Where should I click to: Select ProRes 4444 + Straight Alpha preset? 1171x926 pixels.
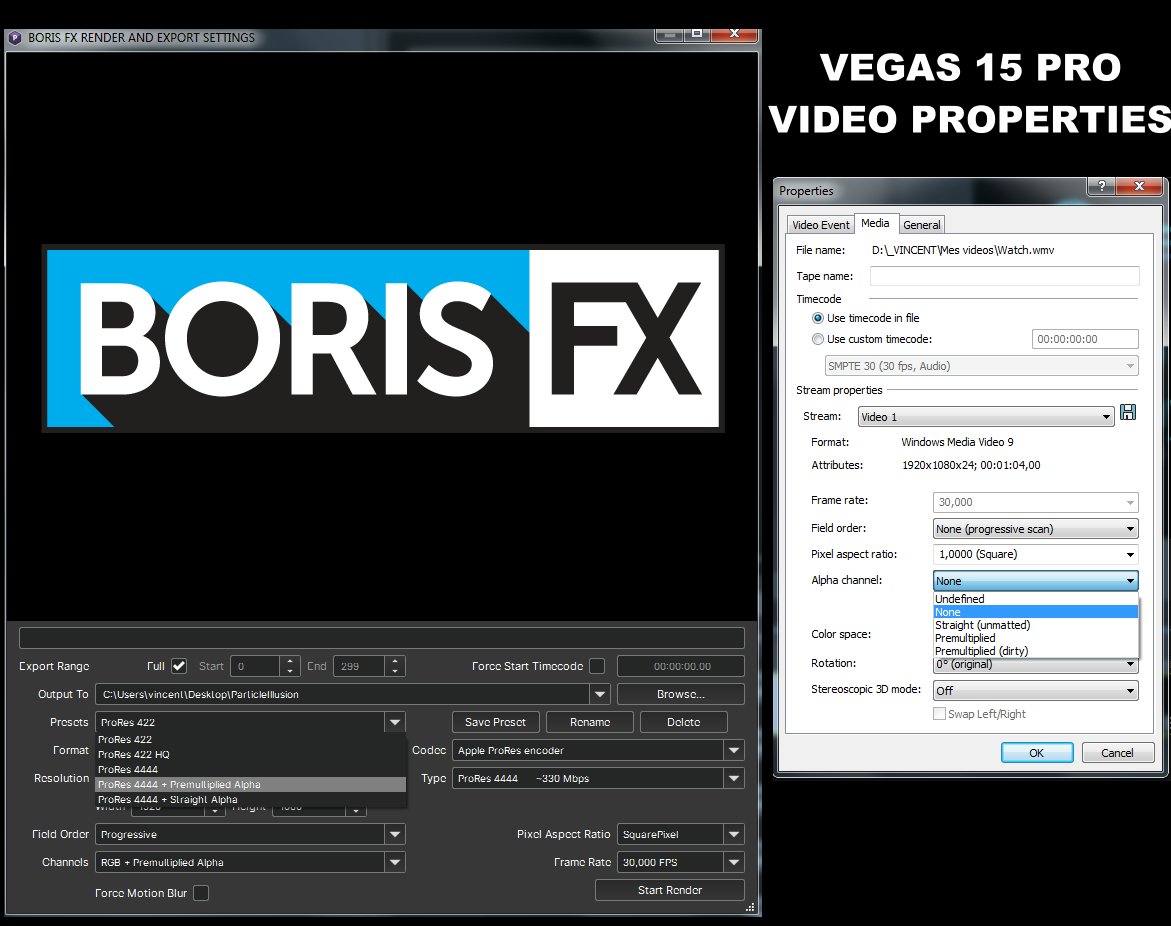[x=251, y=799]
